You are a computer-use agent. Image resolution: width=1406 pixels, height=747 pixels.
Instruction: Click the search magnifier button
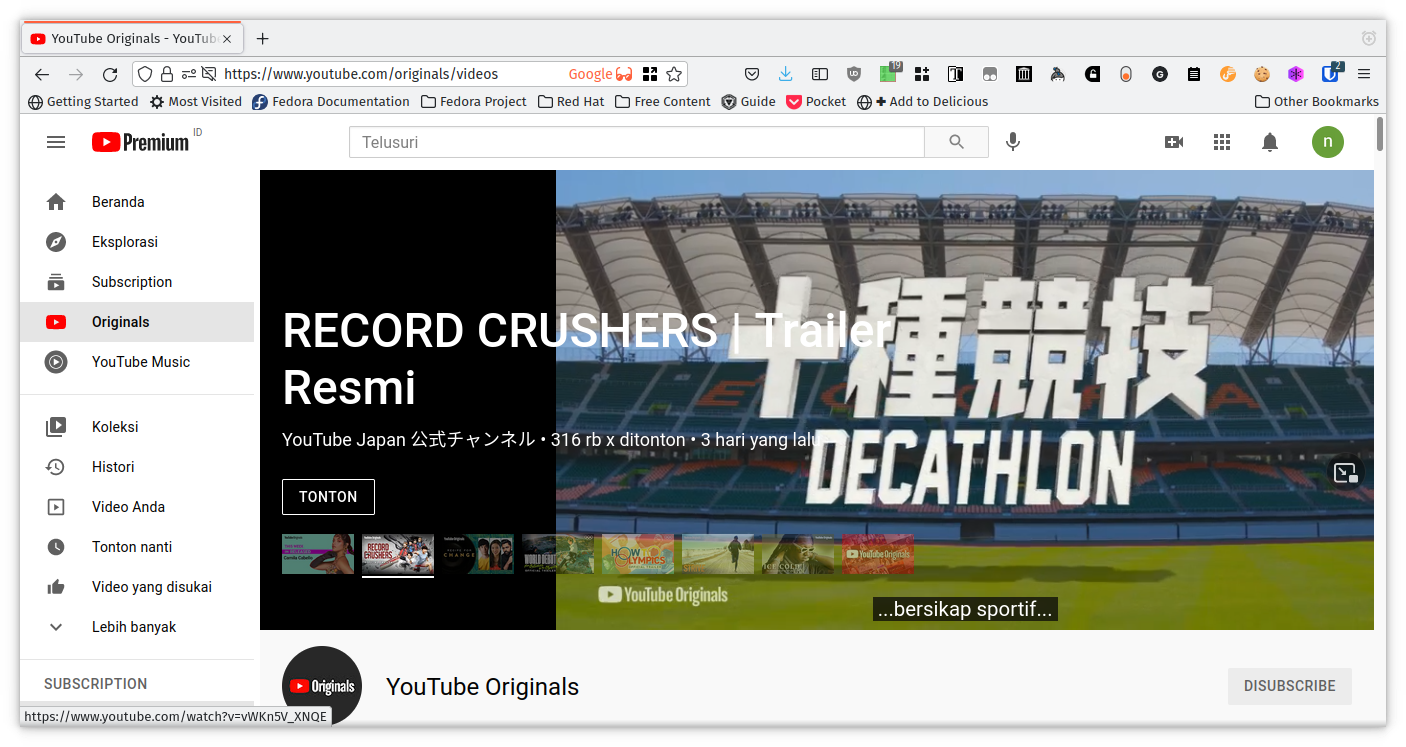[x=956, y=142]
